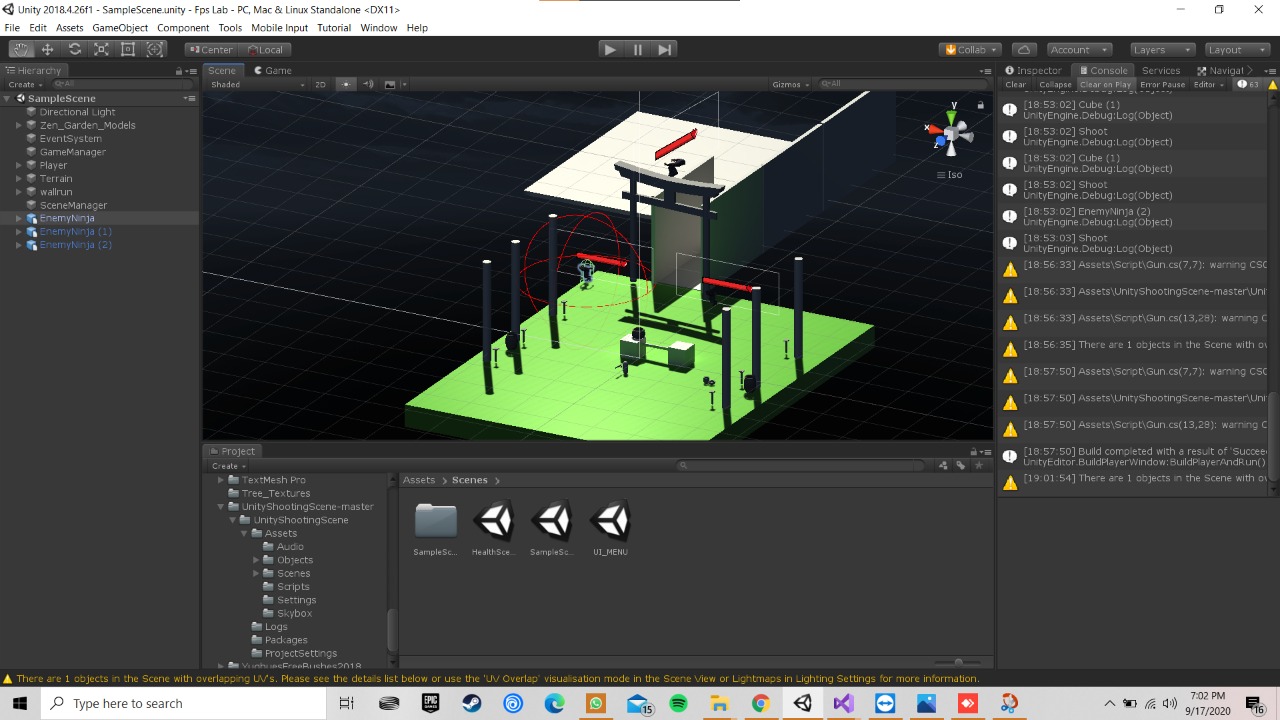
Task: Click the Project favorites star icon
Action: (x=979, y=465)
